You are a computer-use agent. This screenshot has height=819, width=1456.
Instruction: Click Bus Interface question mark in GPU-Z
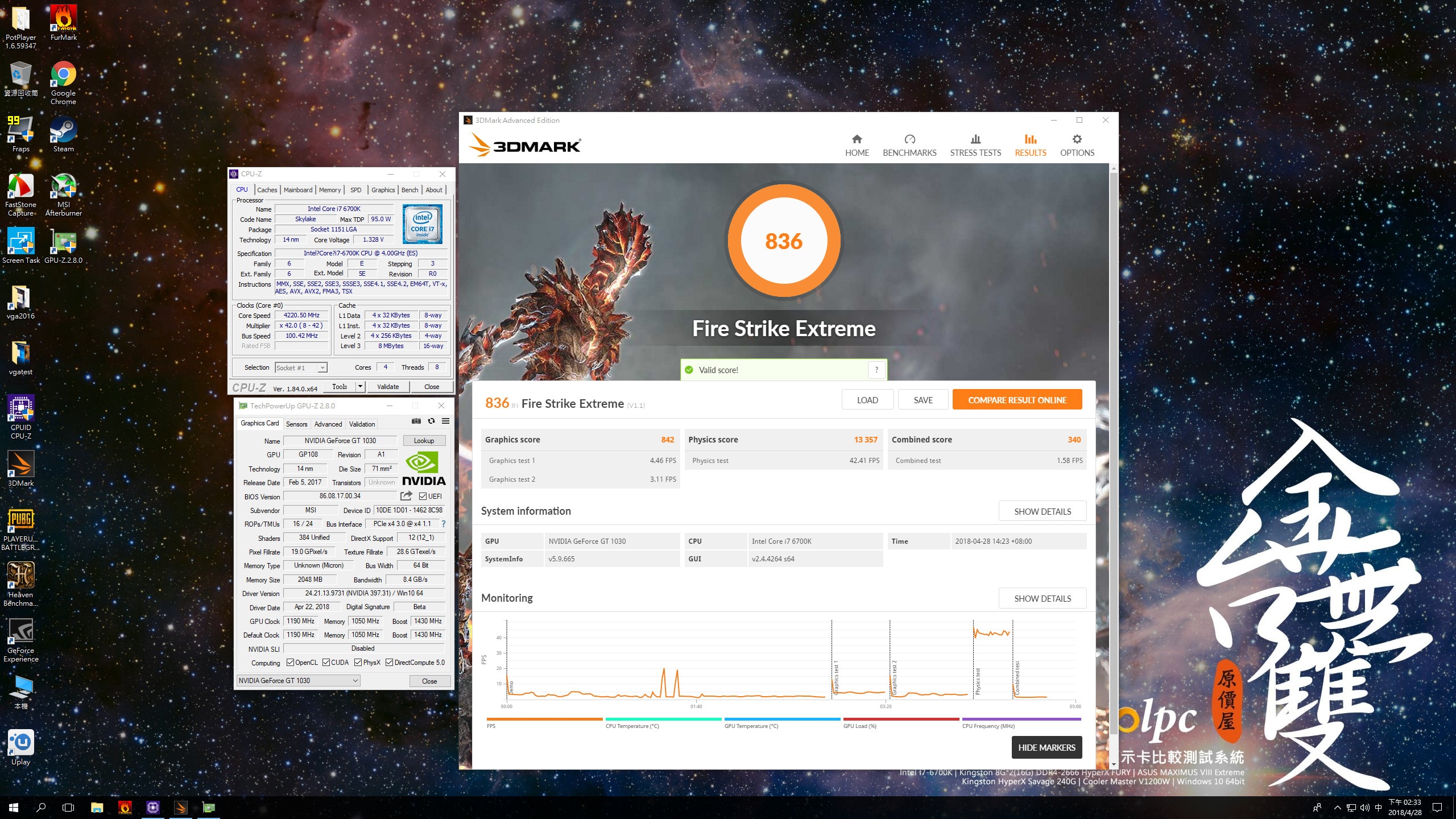(x=444, y=524)
